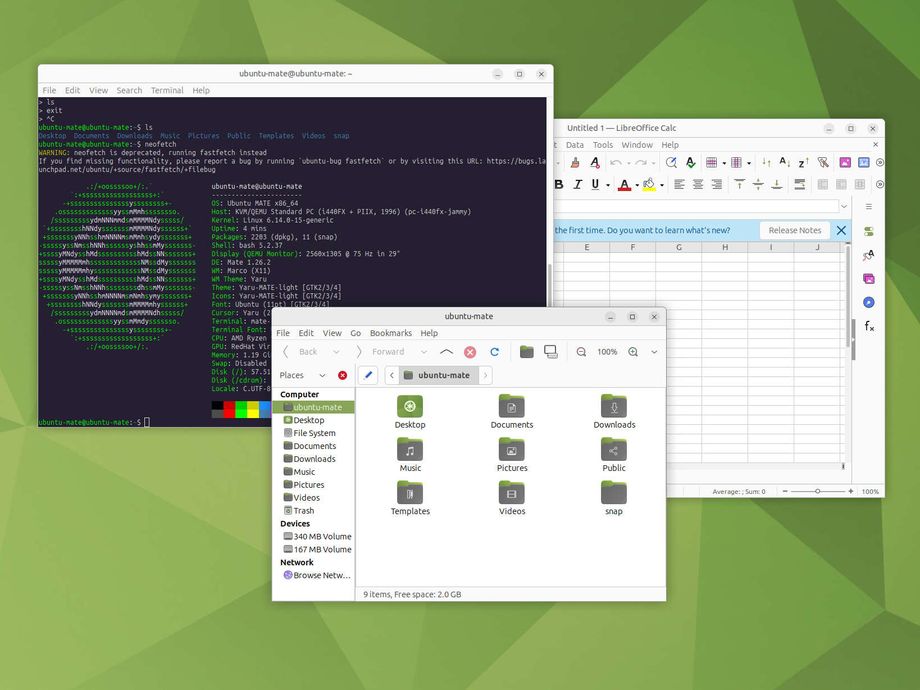
Task: Zoom in using file manager magnifier icon
Action: [x=633, y=352]
